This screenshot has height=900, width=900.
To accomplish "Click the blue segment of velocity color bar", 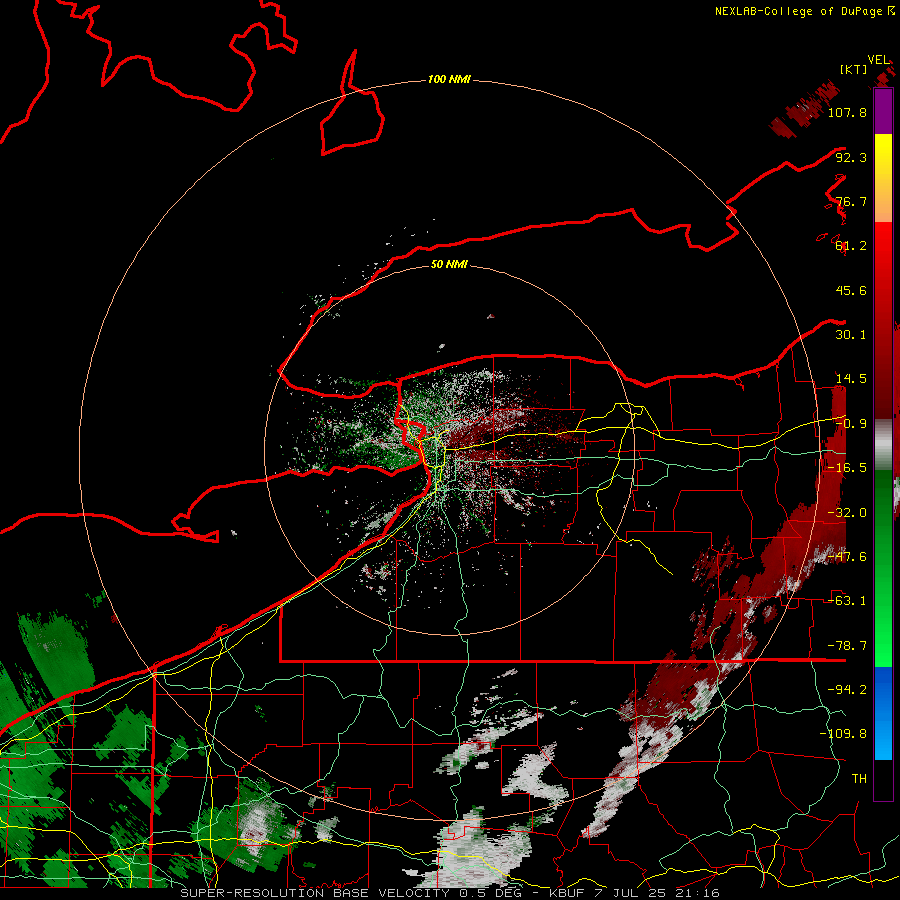I will pos(883,713).
